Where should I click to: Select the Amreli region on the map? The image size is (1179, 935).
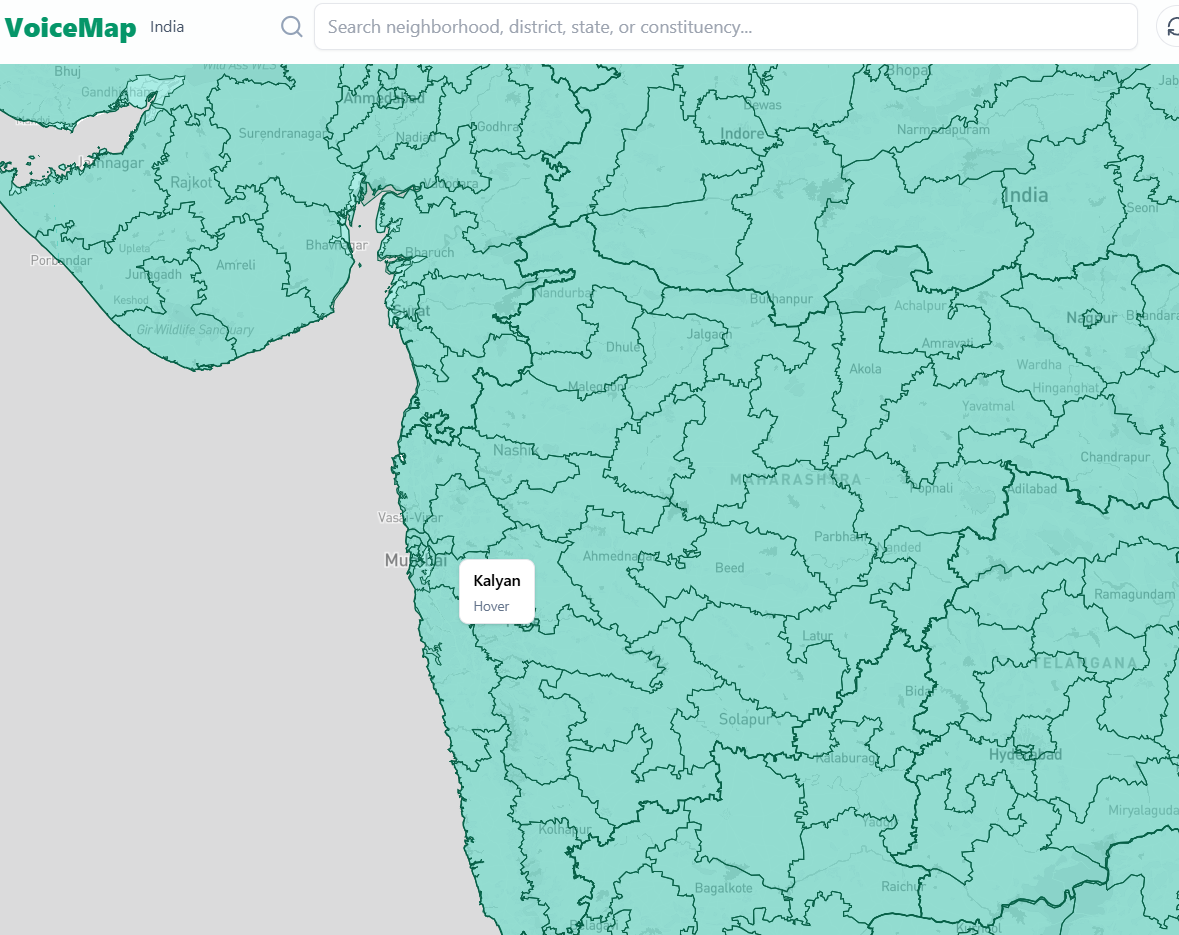(x=236, y=265)
